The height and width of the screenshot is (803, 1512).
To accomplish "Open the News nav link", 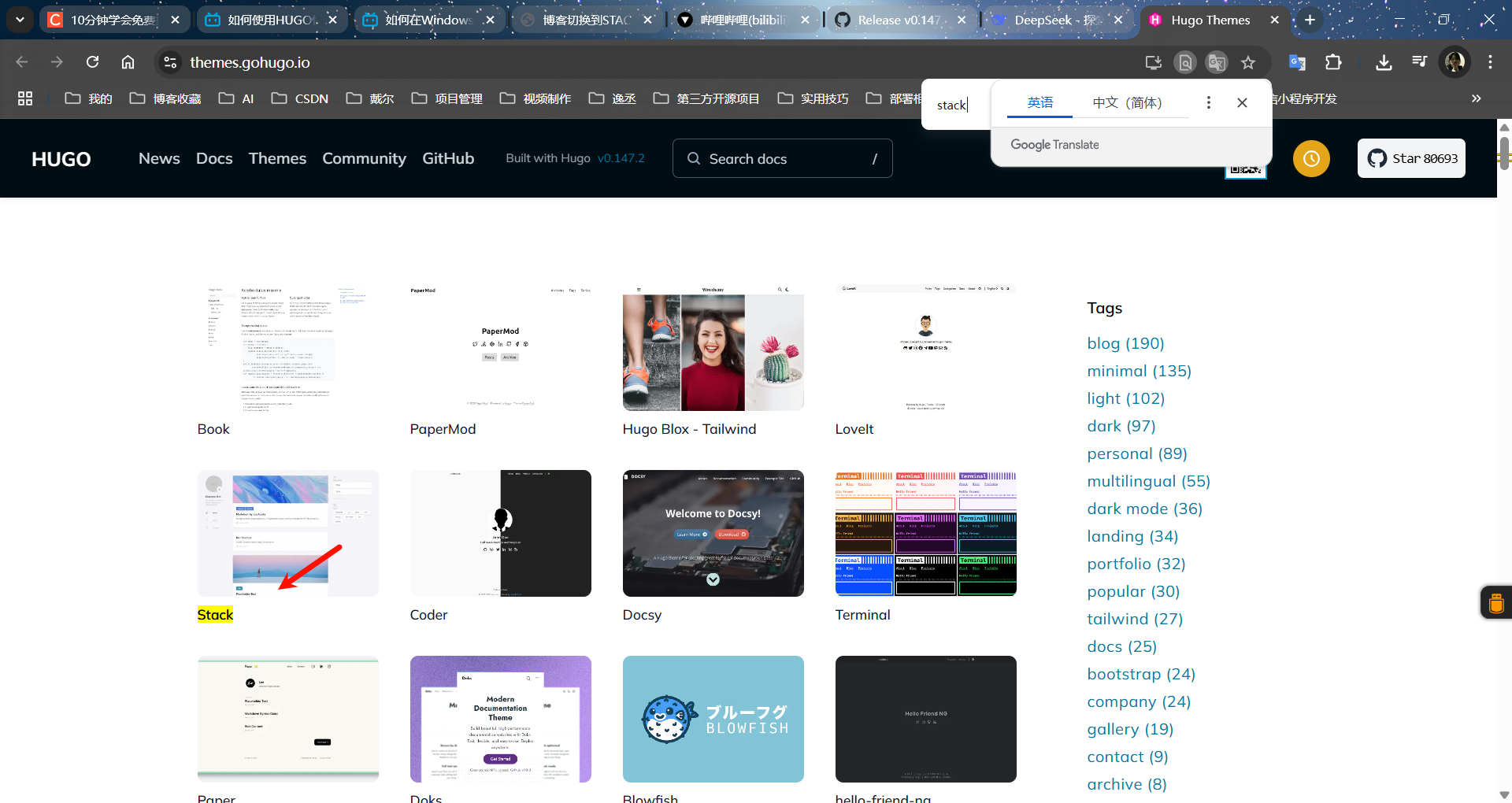I will click(x=159, y=158).
